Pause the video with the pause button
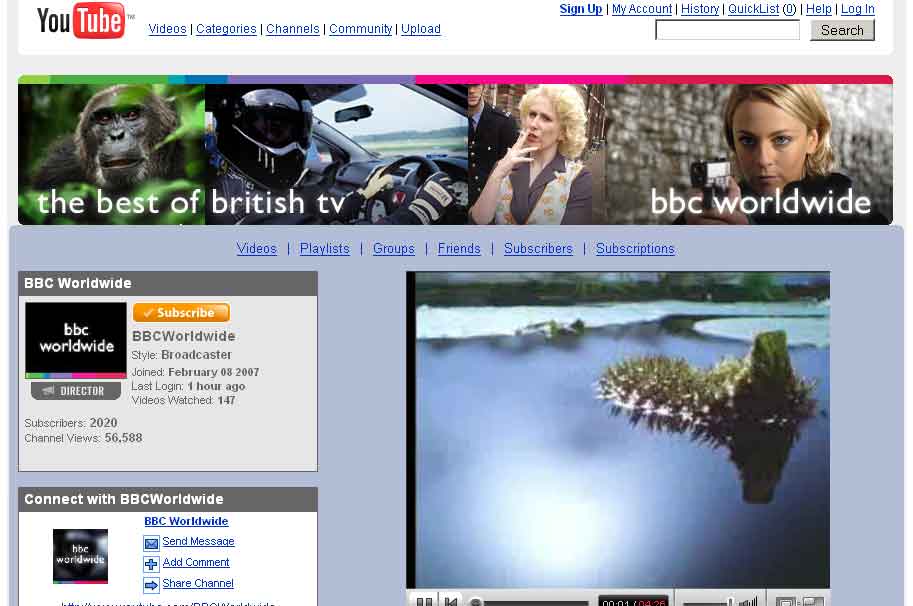The image size is (913, 606). point(424,600)
